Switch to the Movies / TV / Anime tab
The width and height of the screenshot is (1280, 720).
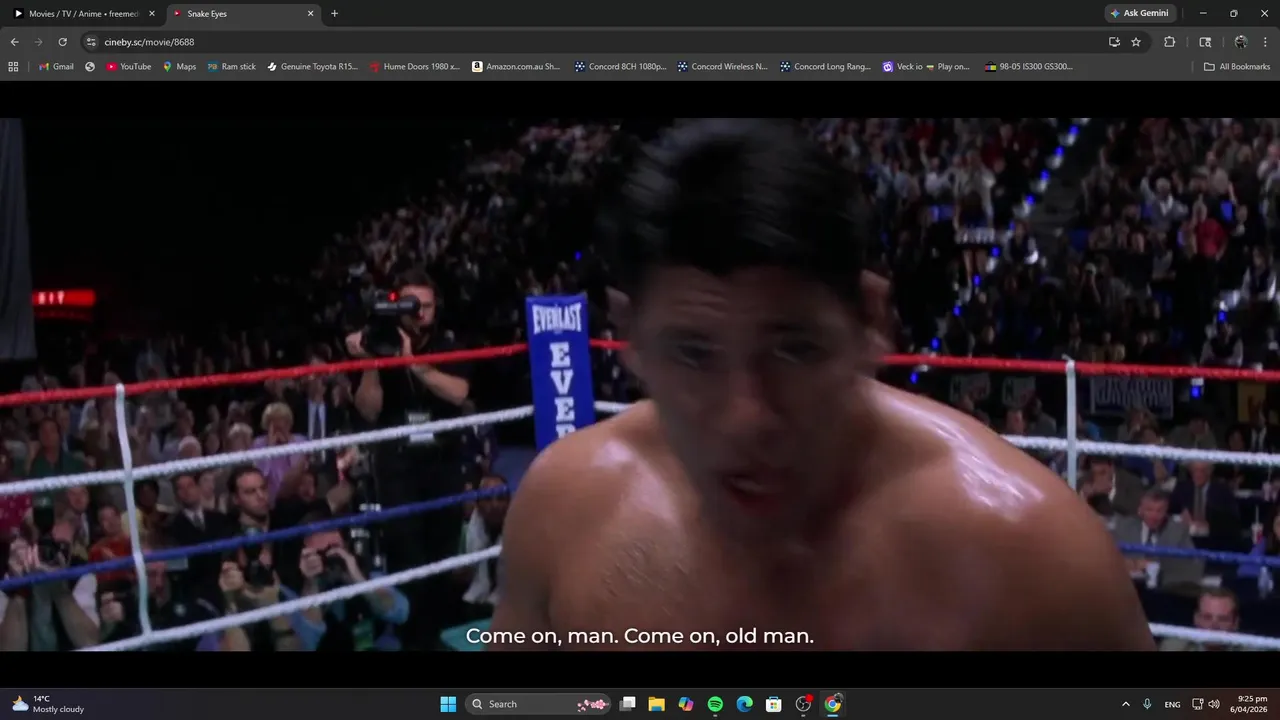(x=82, y=14)
